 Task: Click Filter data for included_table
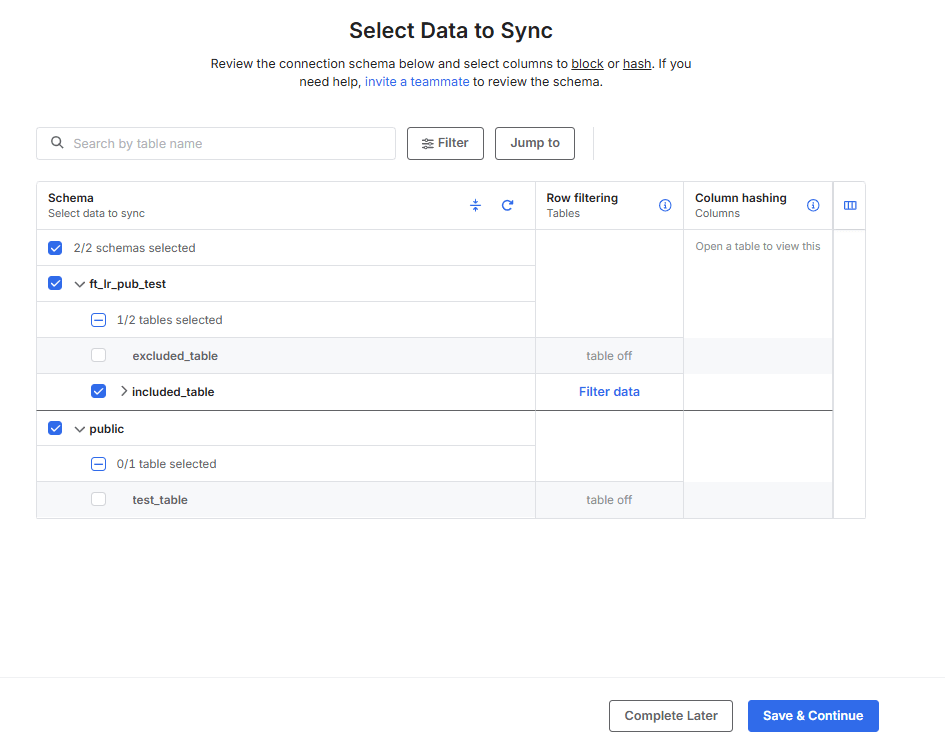(x=609, y=392)
